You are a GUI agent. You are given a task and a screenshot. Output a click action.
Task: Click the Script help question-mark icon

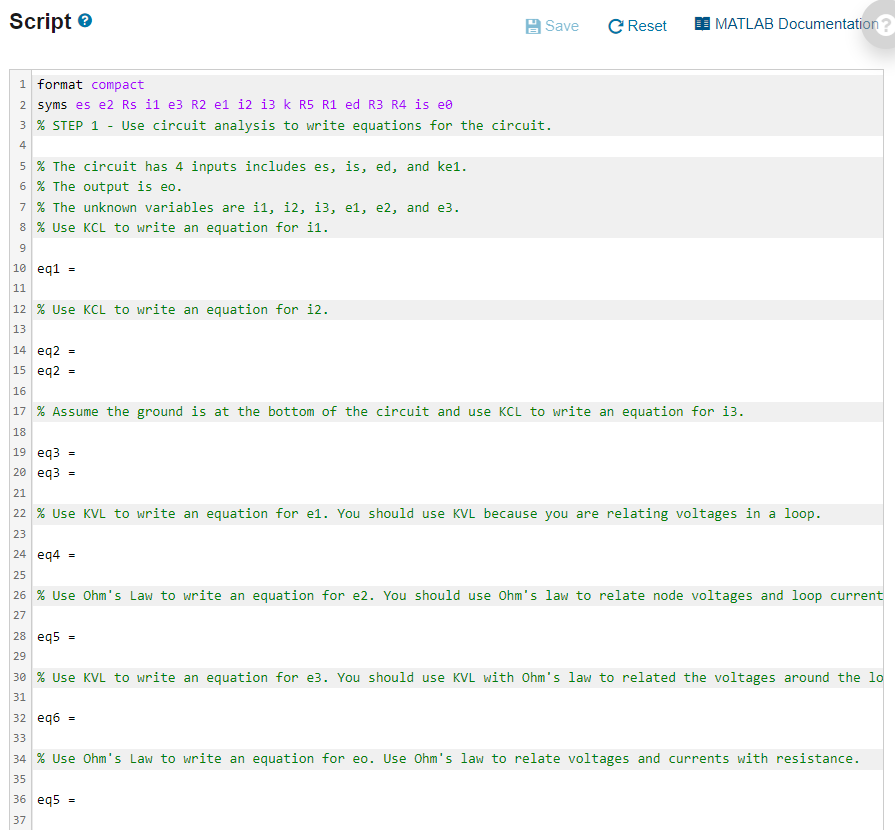[x=85, y=21]
